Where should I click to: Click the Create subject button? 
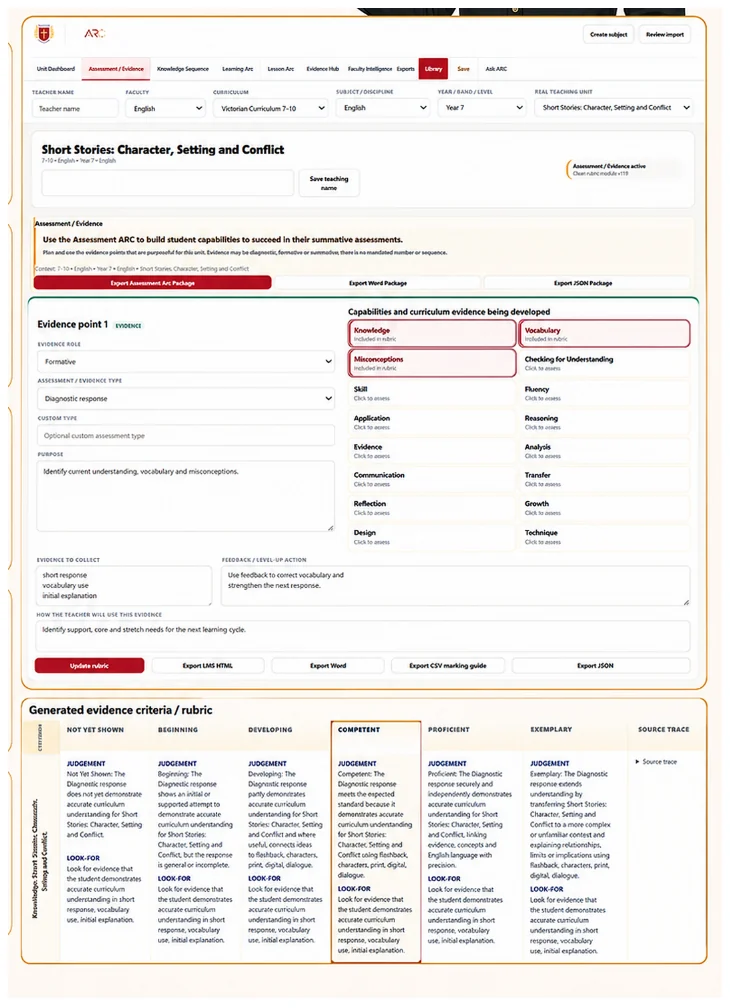point(609,35)
